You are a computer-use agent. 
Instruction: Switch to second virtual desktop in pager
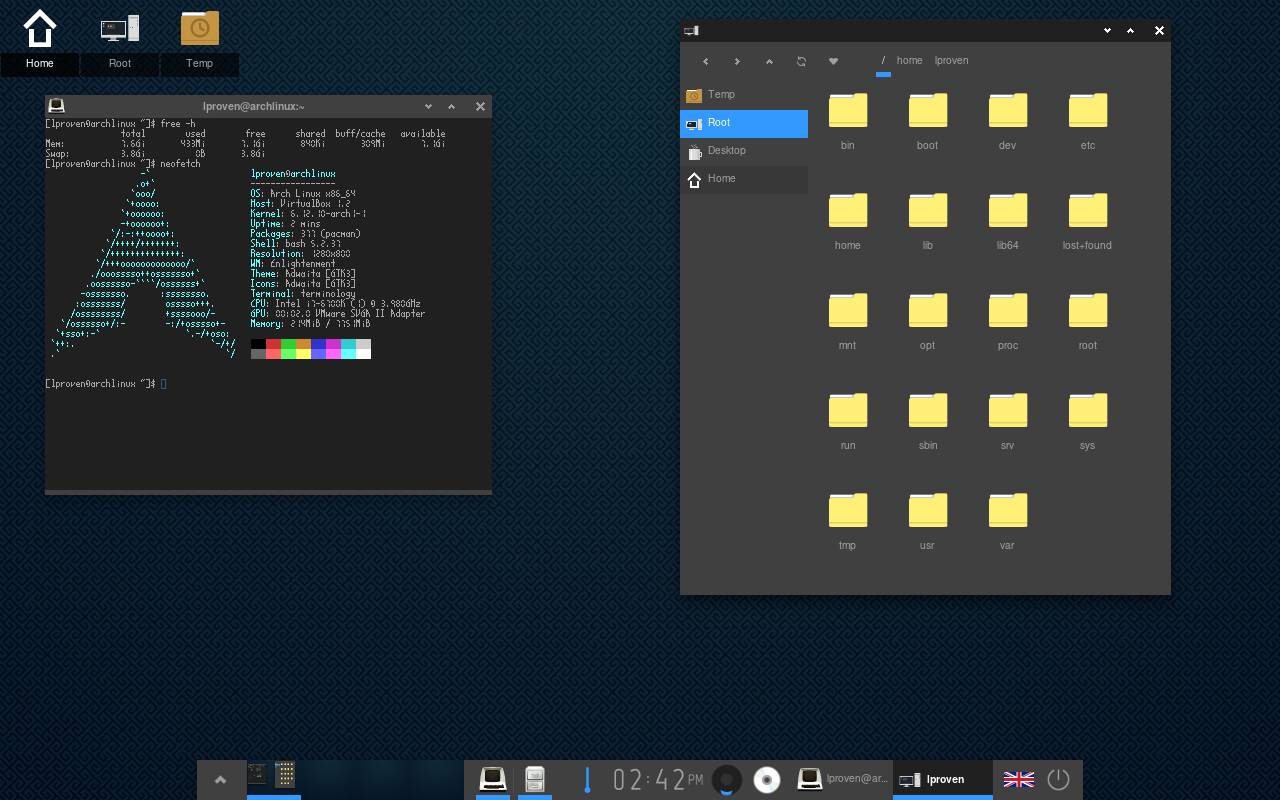(x=328, y=780)
